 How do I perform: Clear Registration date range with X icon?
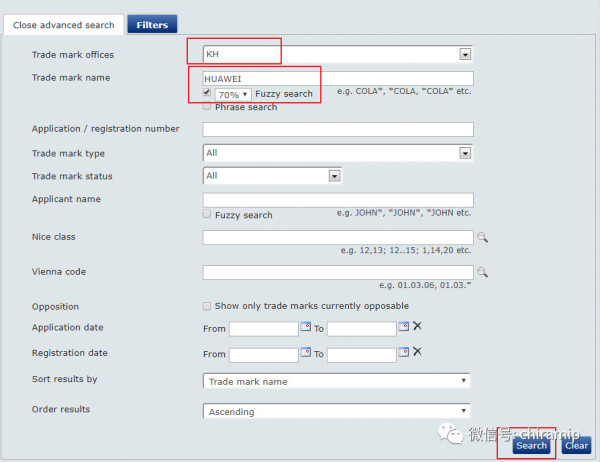pyautogui.click(x=417, y=352)
